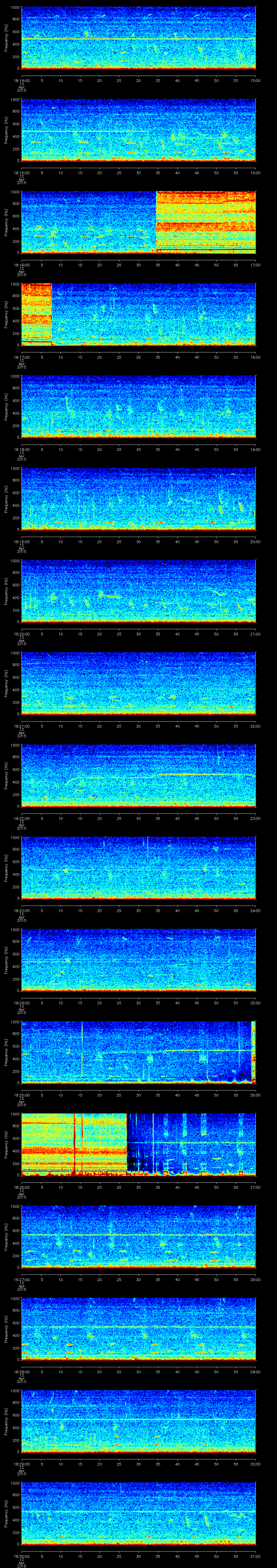Image resolution: width=277 pixels, height=1568 pixels.
Task: Select the spectrogram panel starting at 18:19:00
Action: [138, 499]
